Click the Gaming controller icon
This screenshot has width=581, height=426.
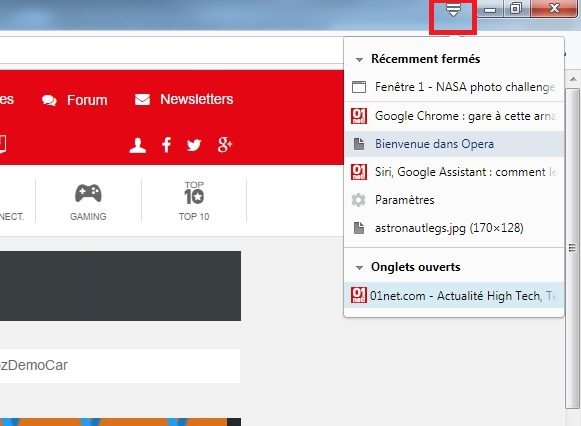[x=88, y=193]
